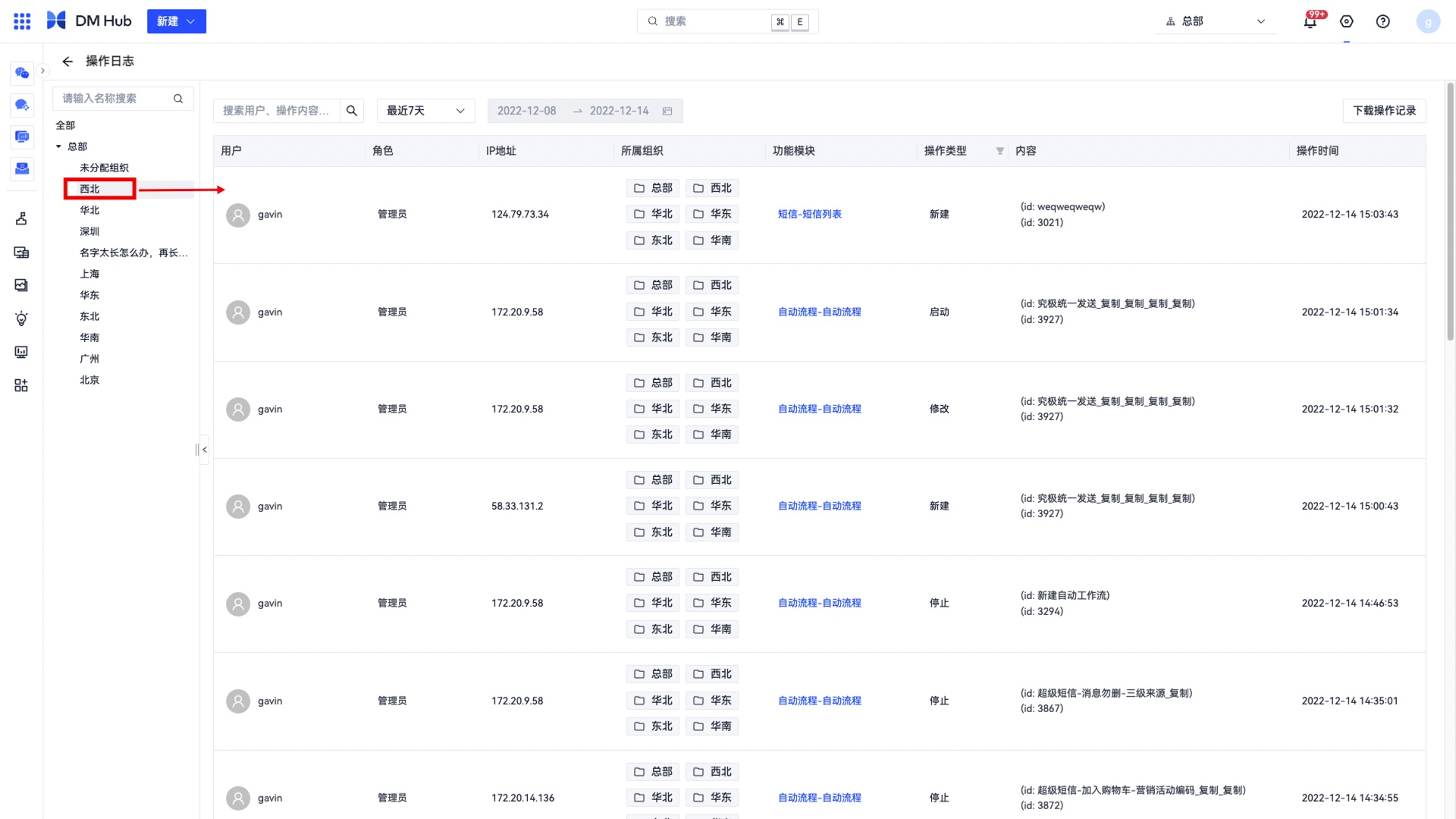The width and height of the screenshot is (1456, 819).
Task: Click the page vertical scrollbar
Action: 1450,212
